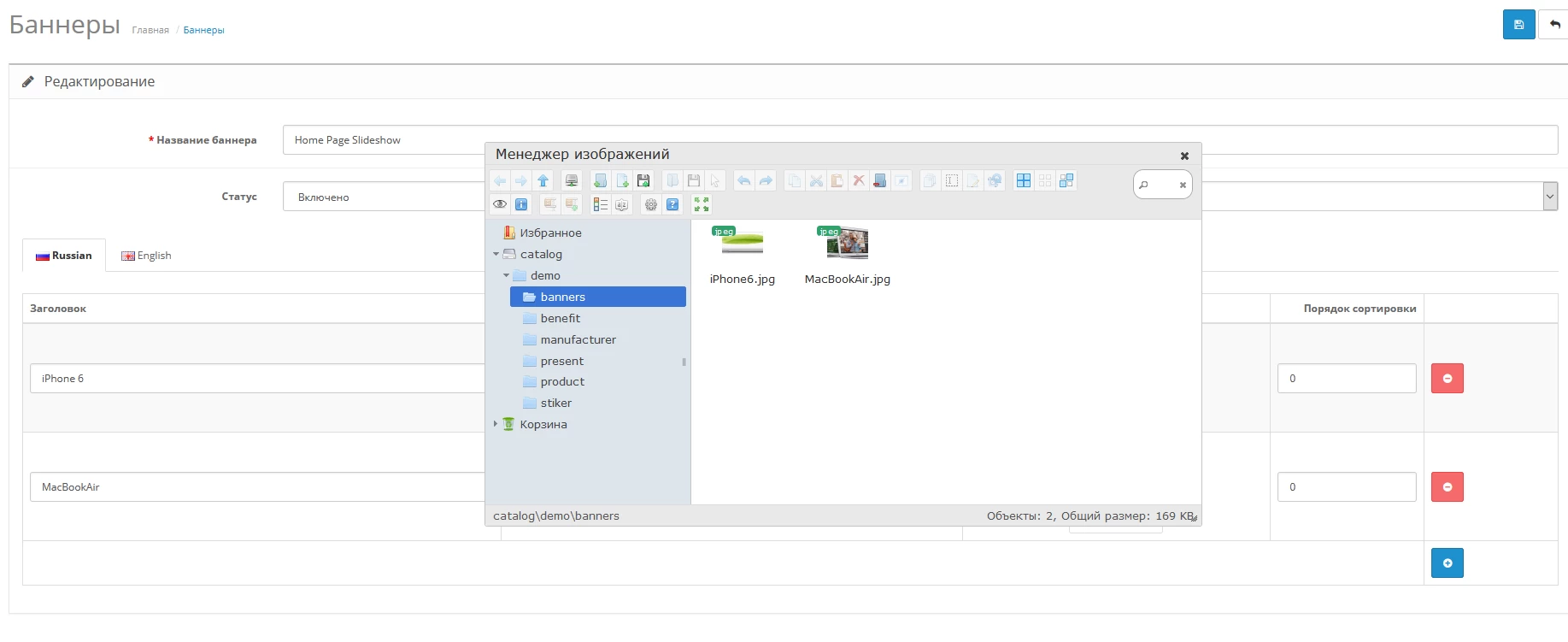Click the red X delete icon
The height and width of the screenshot is (642, 1568).
[x=859, y=180]
